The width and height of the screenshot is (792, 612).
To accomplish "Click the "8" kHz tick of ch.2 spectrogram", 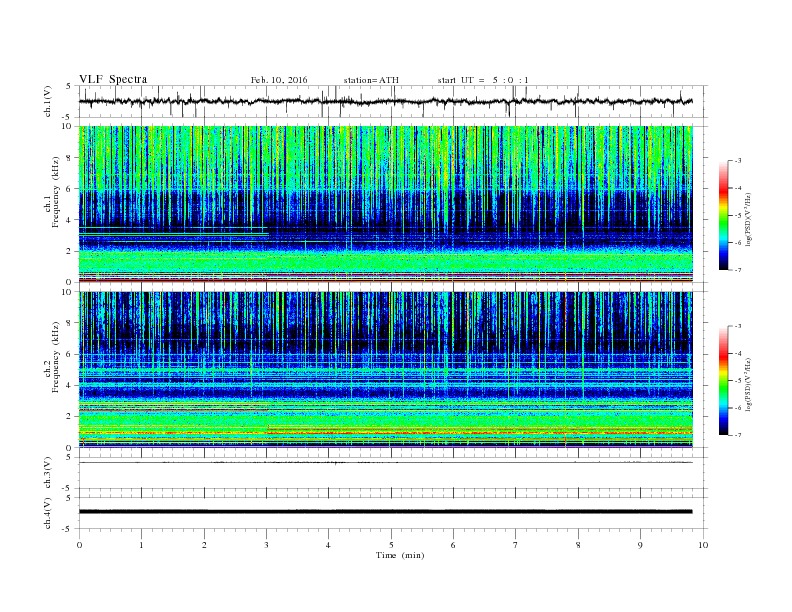I will (69, 323).
